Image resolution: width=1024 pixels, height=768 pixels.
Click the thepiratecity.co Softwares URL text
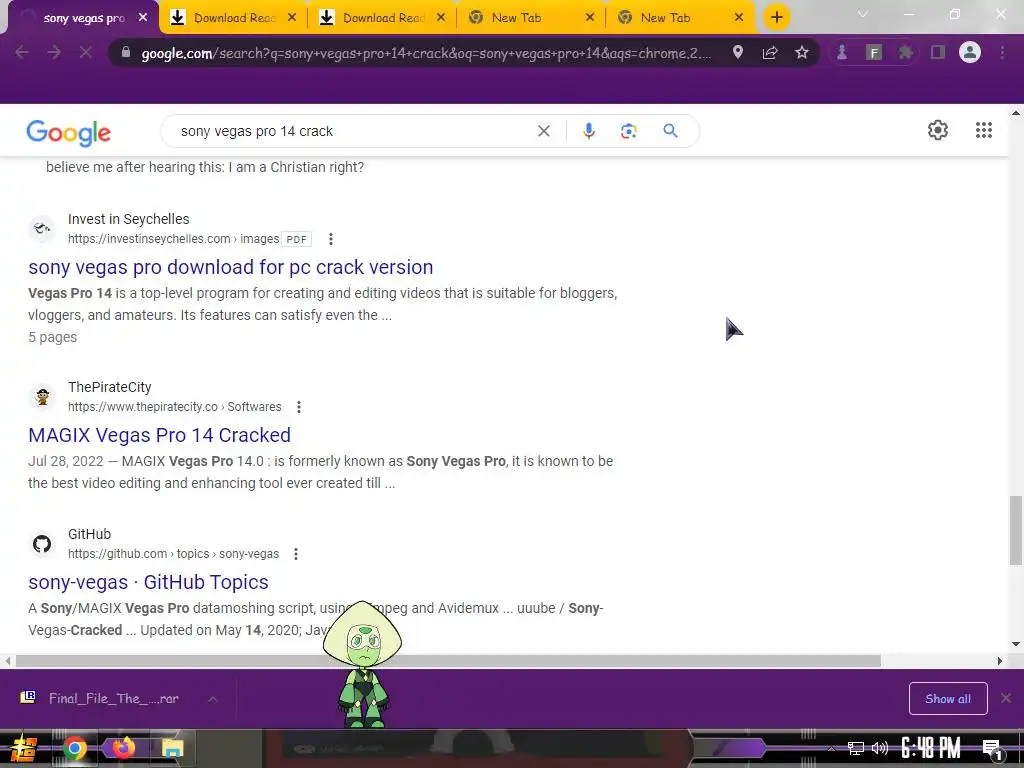pos(174,407)
